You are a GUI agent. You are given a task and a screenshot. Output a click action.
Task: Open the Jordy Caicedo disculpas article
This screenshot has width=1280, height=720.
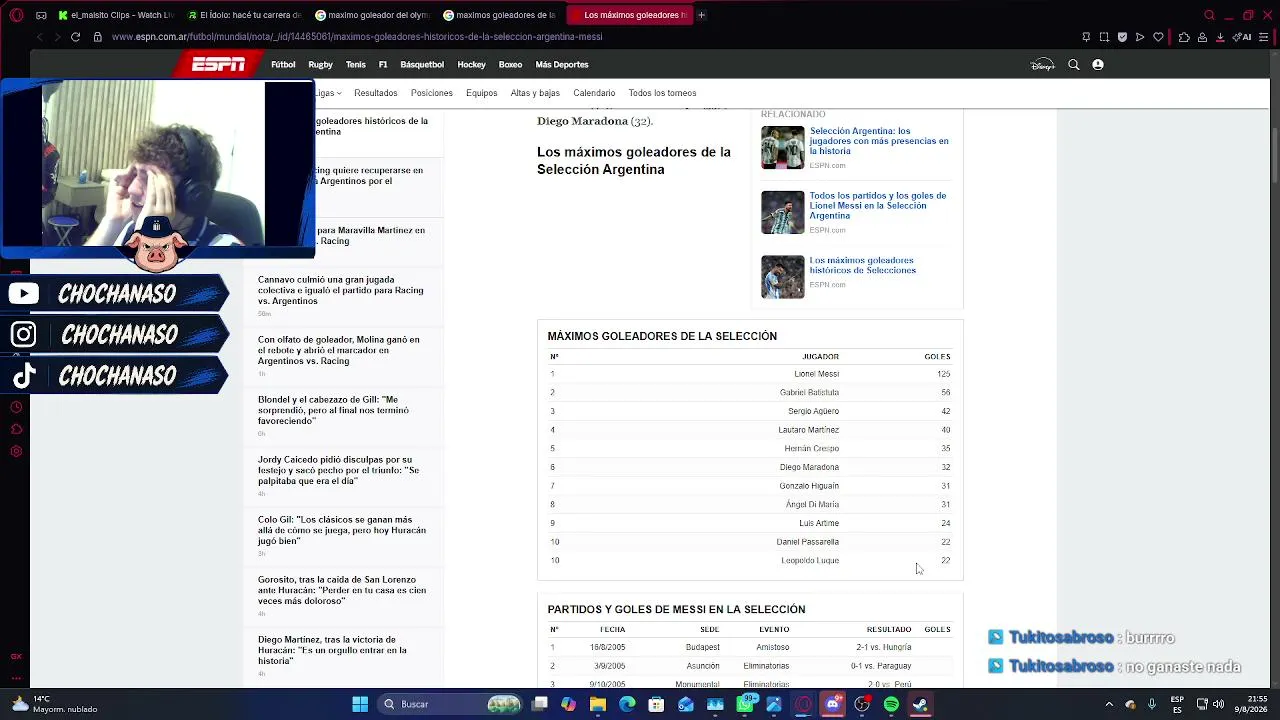pyautogui.click(x=338, y=470)
